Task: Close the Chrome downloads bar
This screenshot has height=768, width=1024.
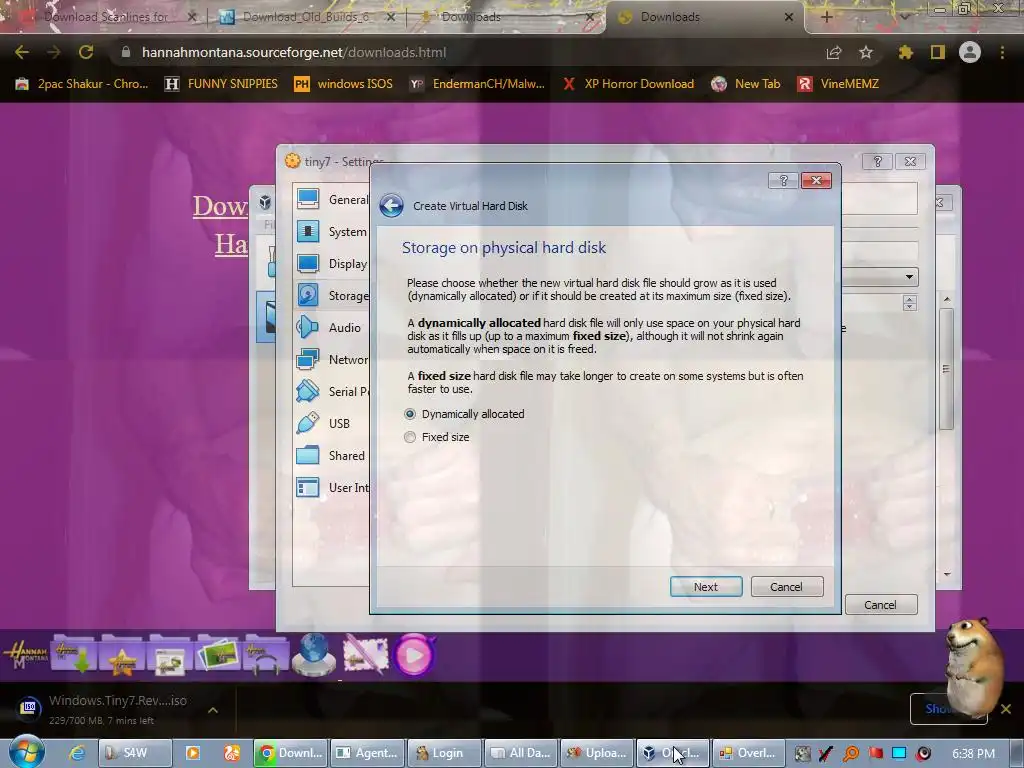Action: point(1006,709)
